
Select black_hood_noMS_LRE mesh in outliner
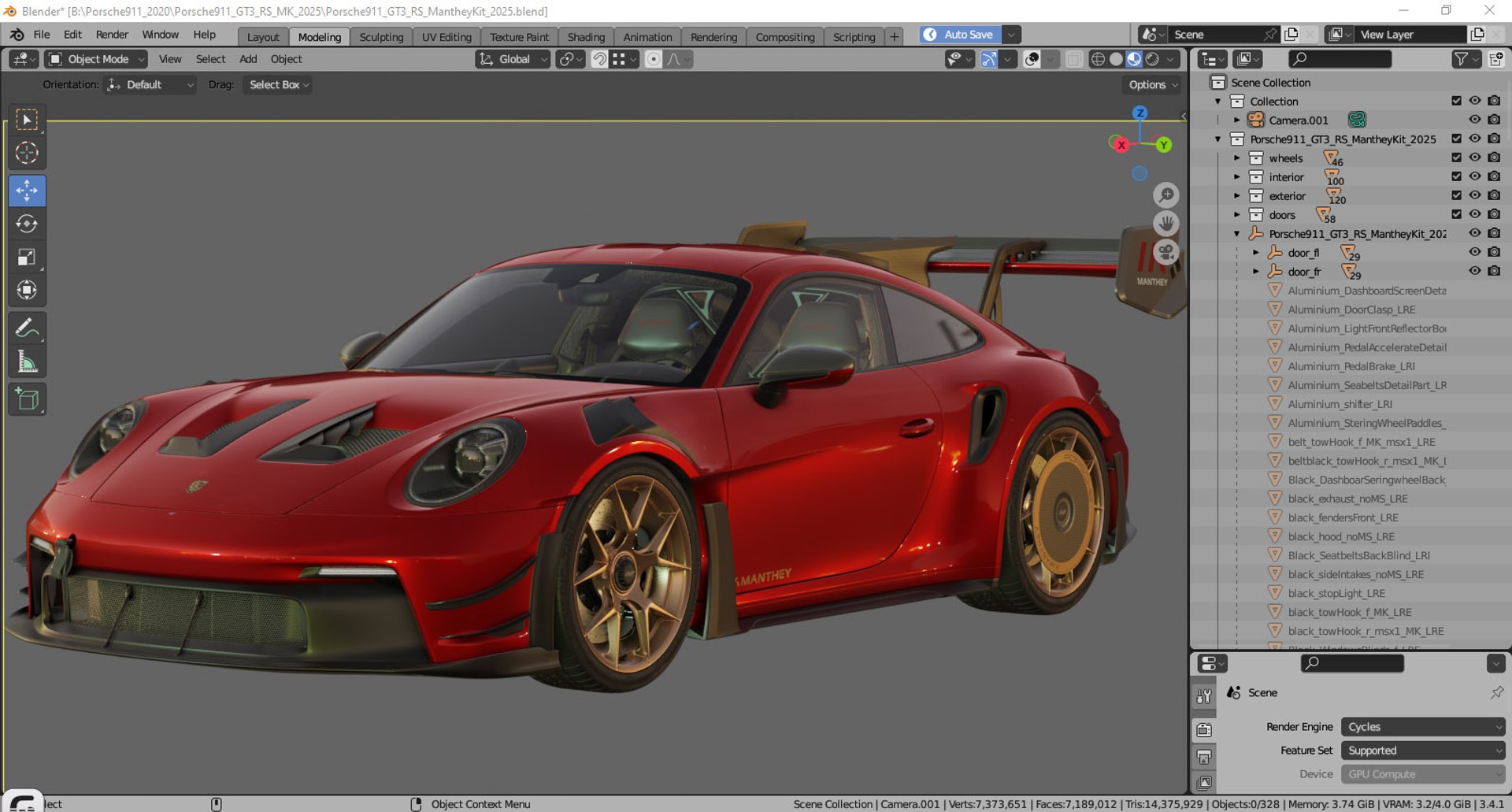point(1340,536)
